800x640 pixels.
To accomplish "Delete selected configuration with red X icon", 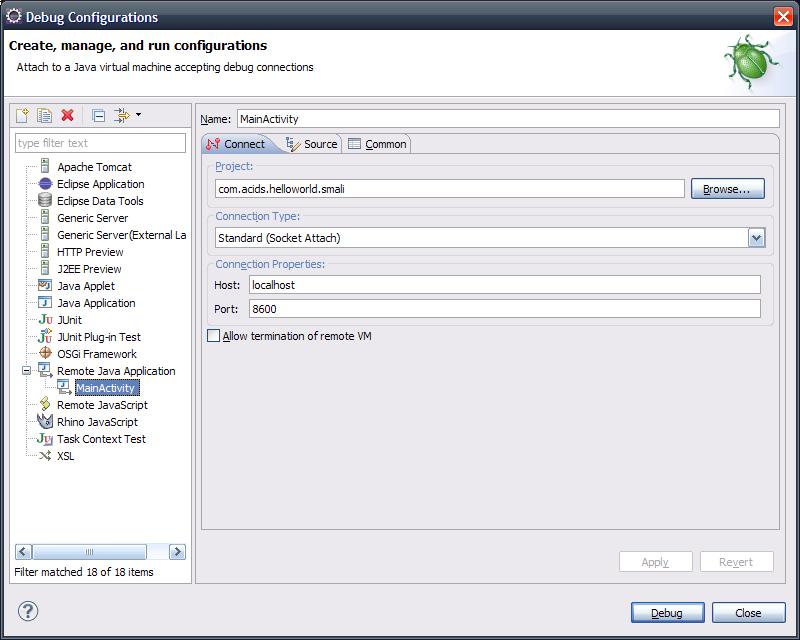I will [67, 115].
